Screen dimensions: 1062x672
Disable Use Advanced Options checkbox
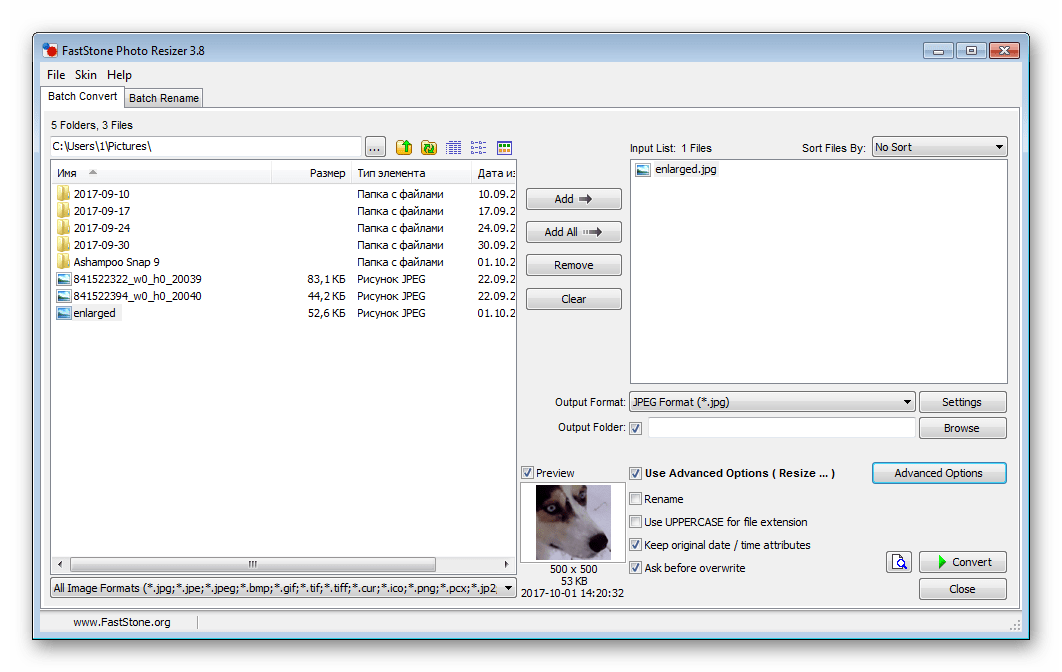[x=635, y=474]
